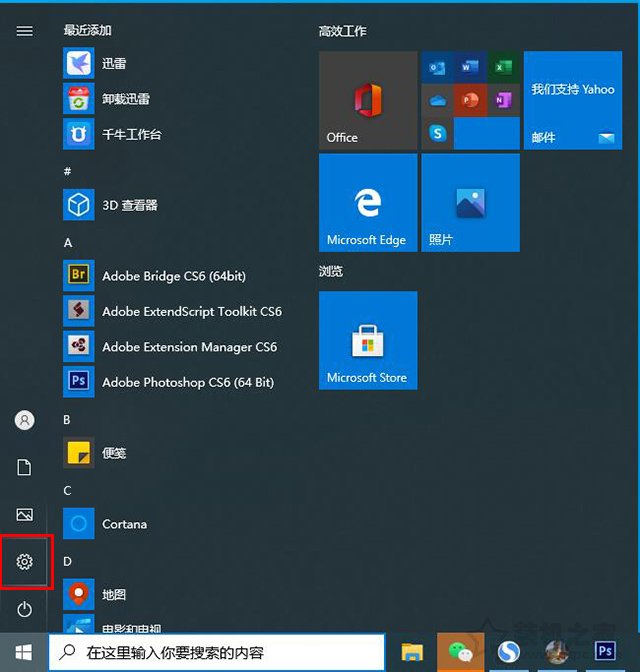Open the Microsoft Store tile
This screenshot has width=640, height=672.
(x=367, y=340)
